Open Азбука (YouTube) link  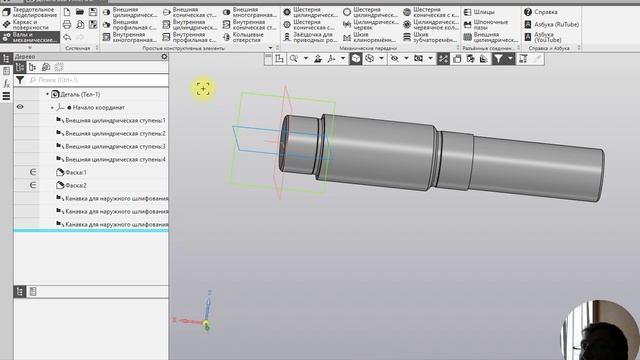click(x=543, y=37)
